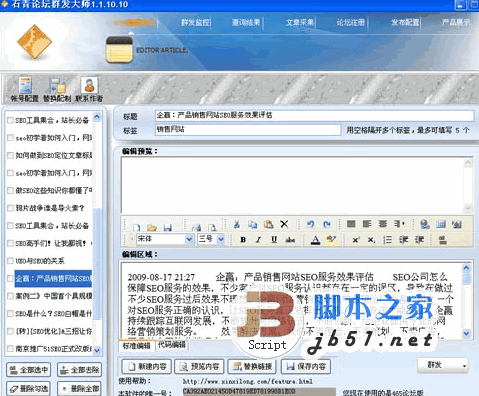Open the 文章采集 tab
This screenshot has width=479, height=396.
point(300,23)
